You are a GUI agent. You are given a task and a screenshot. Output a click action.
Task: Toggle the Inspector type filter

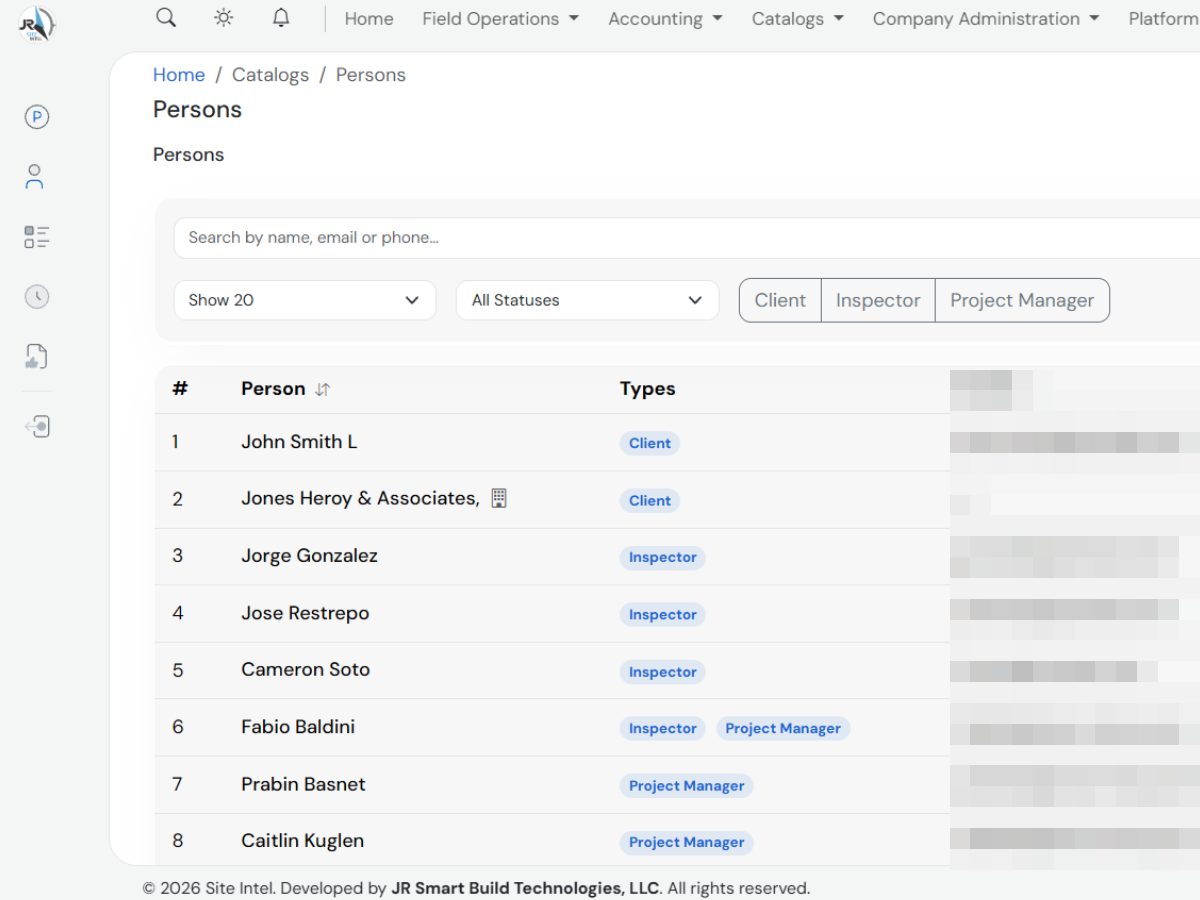pyautogui.click(x=878, y=300)
